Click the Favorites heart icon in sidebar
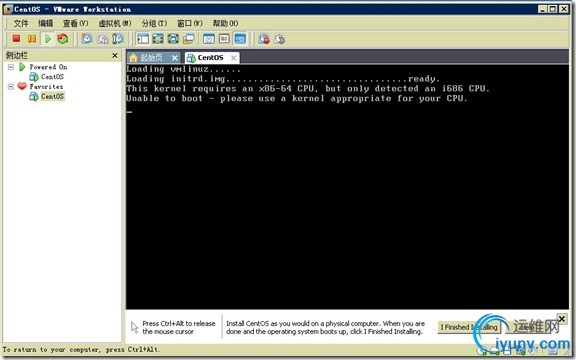The image size is (576, 360). [x=22, y=86]
